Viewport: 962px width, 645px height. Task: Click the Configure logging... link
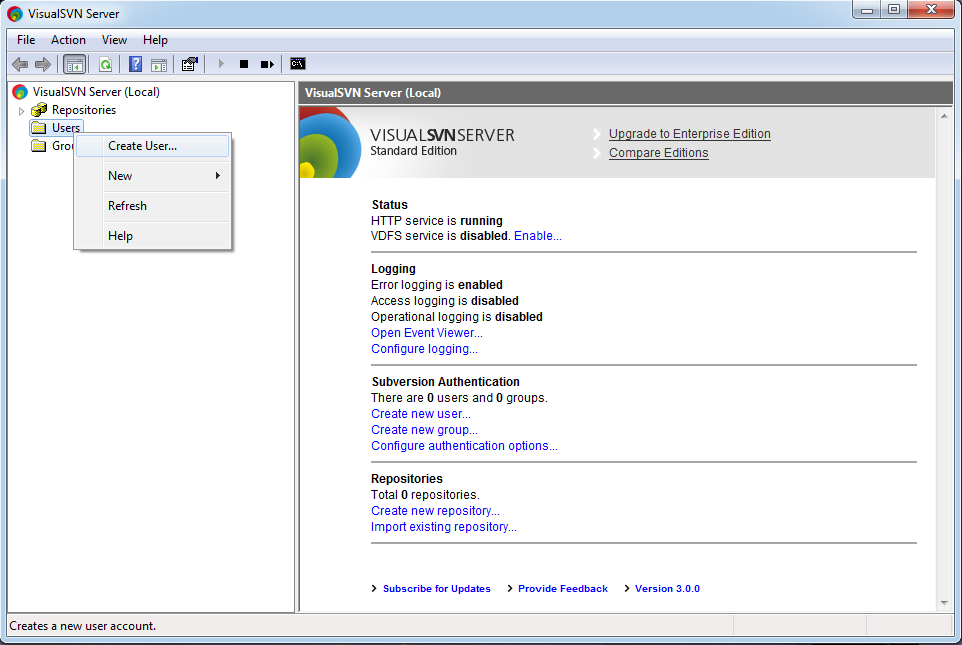pos(424,349)
